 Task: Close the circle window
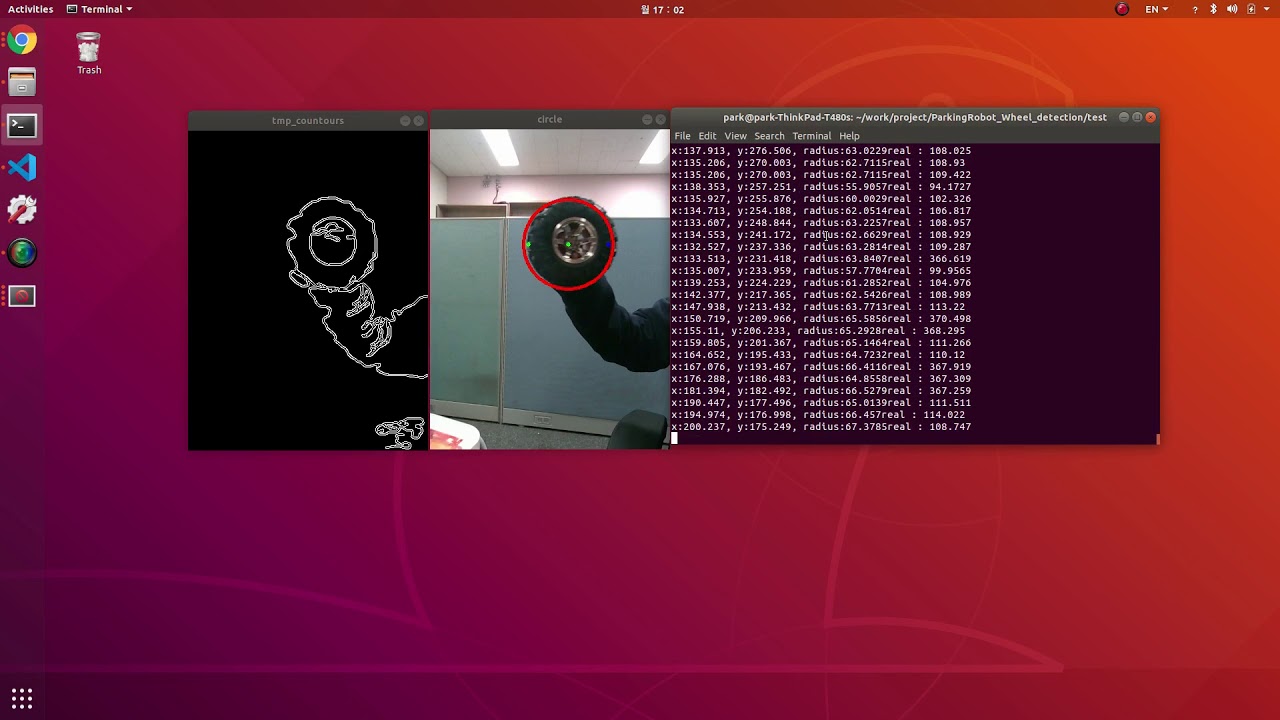point(661,119)
